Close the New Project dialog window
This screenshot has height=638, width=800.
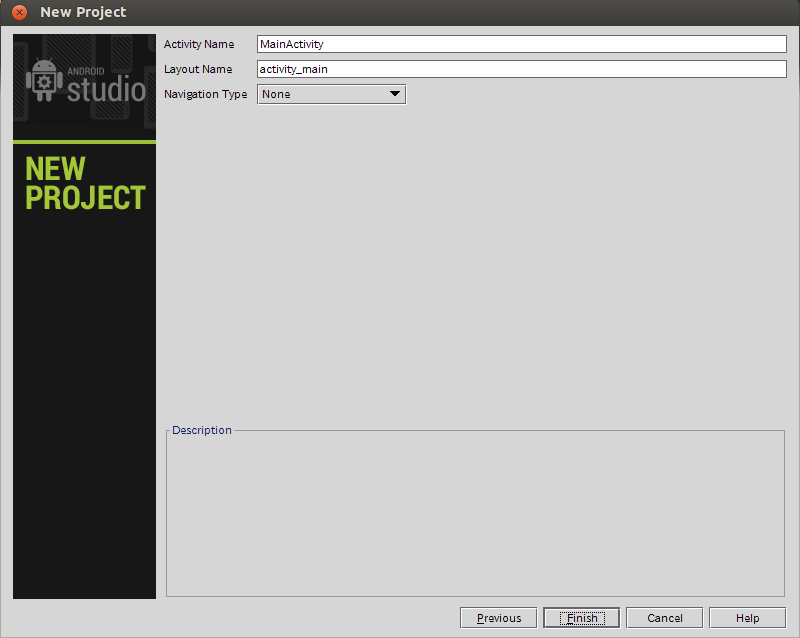pyautogui.click(x=19, y=12)
